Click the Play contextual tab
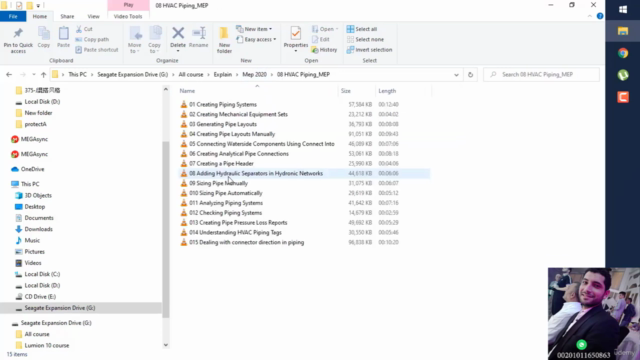The width and height of the screenshot is (640, 360). coord(128,5)
